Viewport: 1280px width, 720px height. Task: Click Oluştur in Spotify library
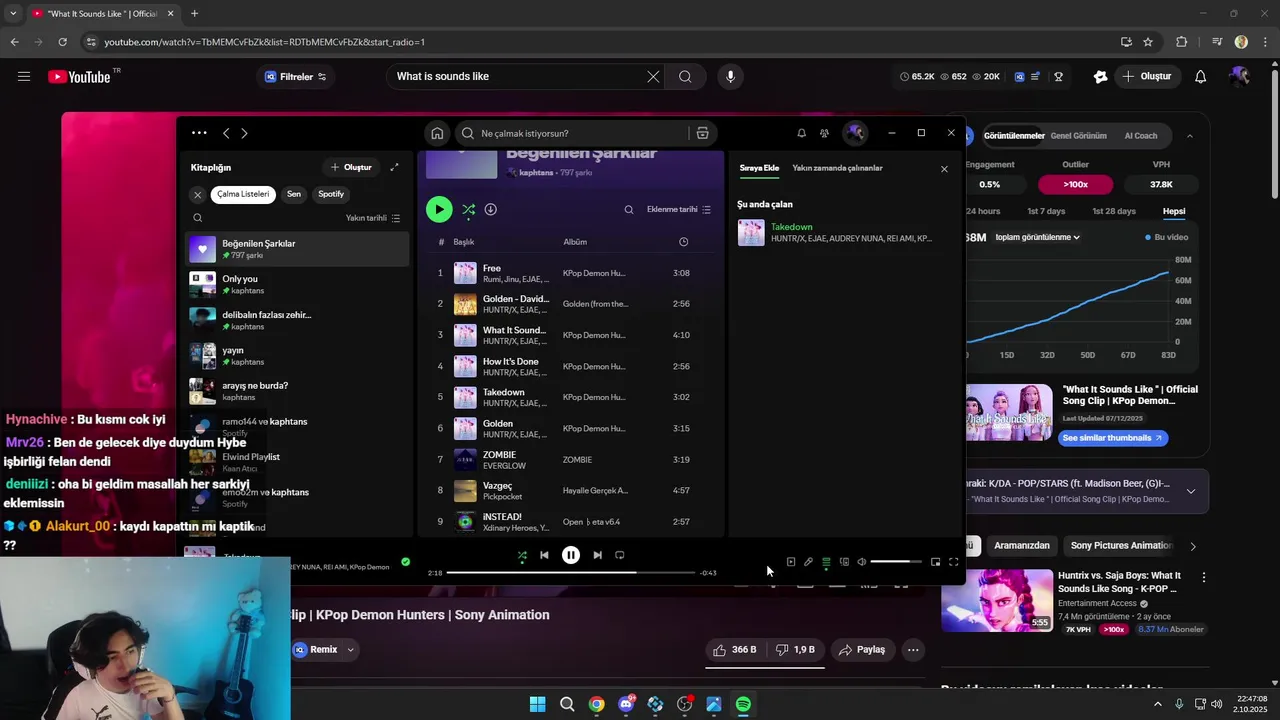(351, 167)
